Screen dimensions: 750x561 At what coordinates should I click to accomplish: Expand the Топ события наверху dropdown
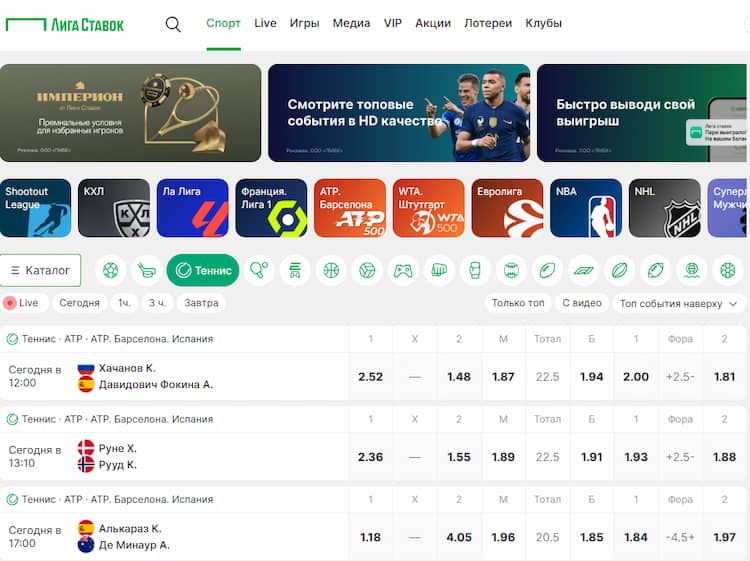(x=679, y=303)
